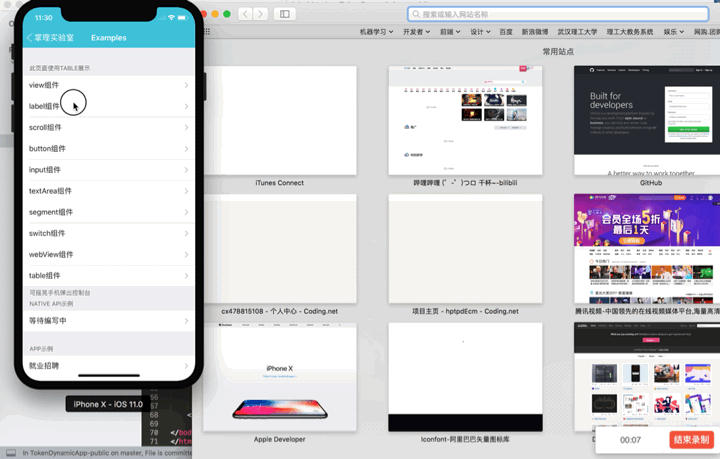Click chevron on view组件 row
Image resolution: width=720 pixels, height=459 pixels.
186,85
